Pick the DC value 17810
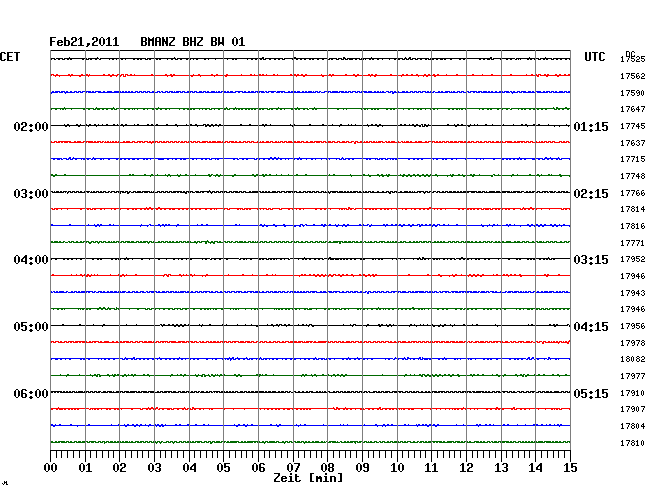Image resolution: width=650 pixels, height=494 pixels. tap(633, 443)
